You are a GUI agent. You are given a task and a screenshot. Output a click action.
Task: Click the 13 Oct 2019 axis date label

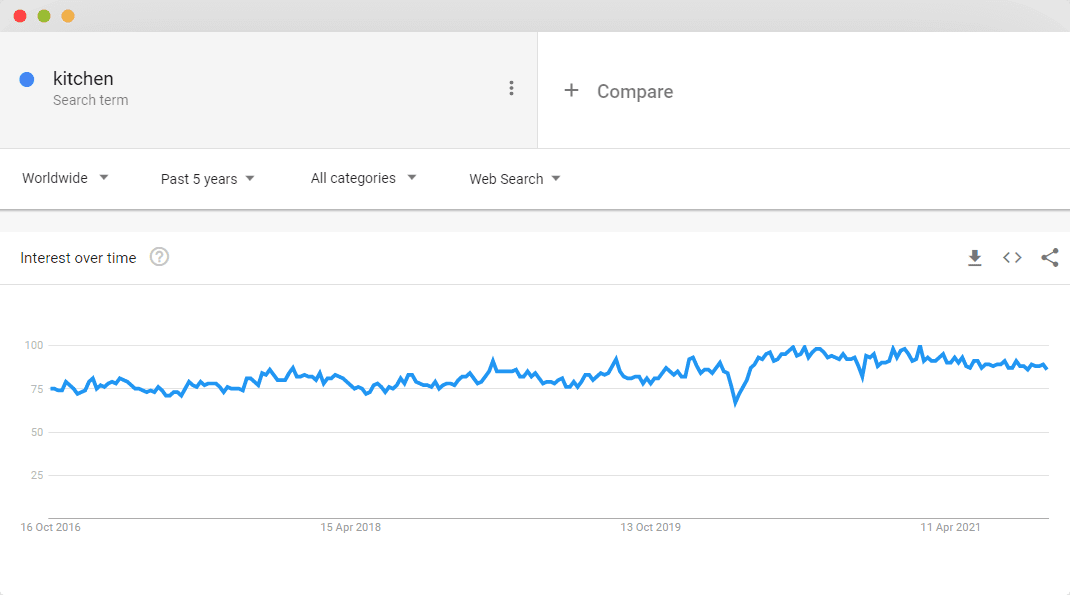pyautogui.click(x=650, y=527)
